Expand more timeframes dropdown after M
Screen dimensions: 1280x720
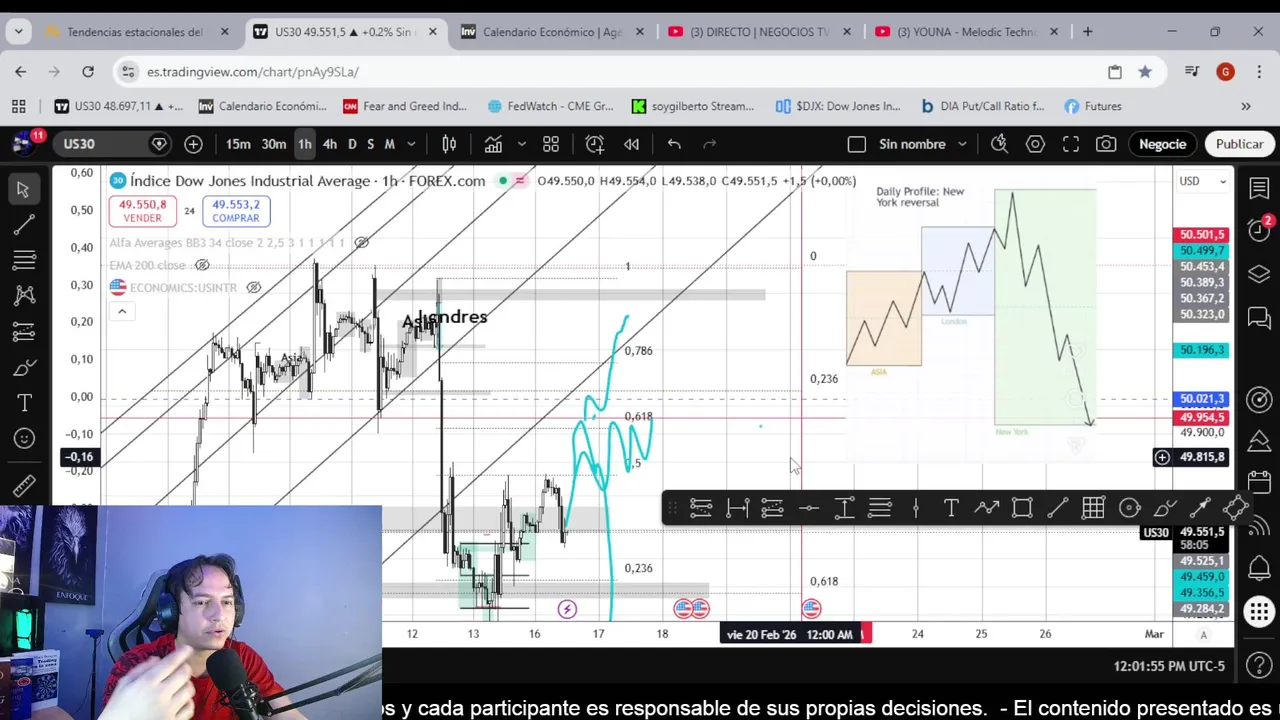coord(411,144)
